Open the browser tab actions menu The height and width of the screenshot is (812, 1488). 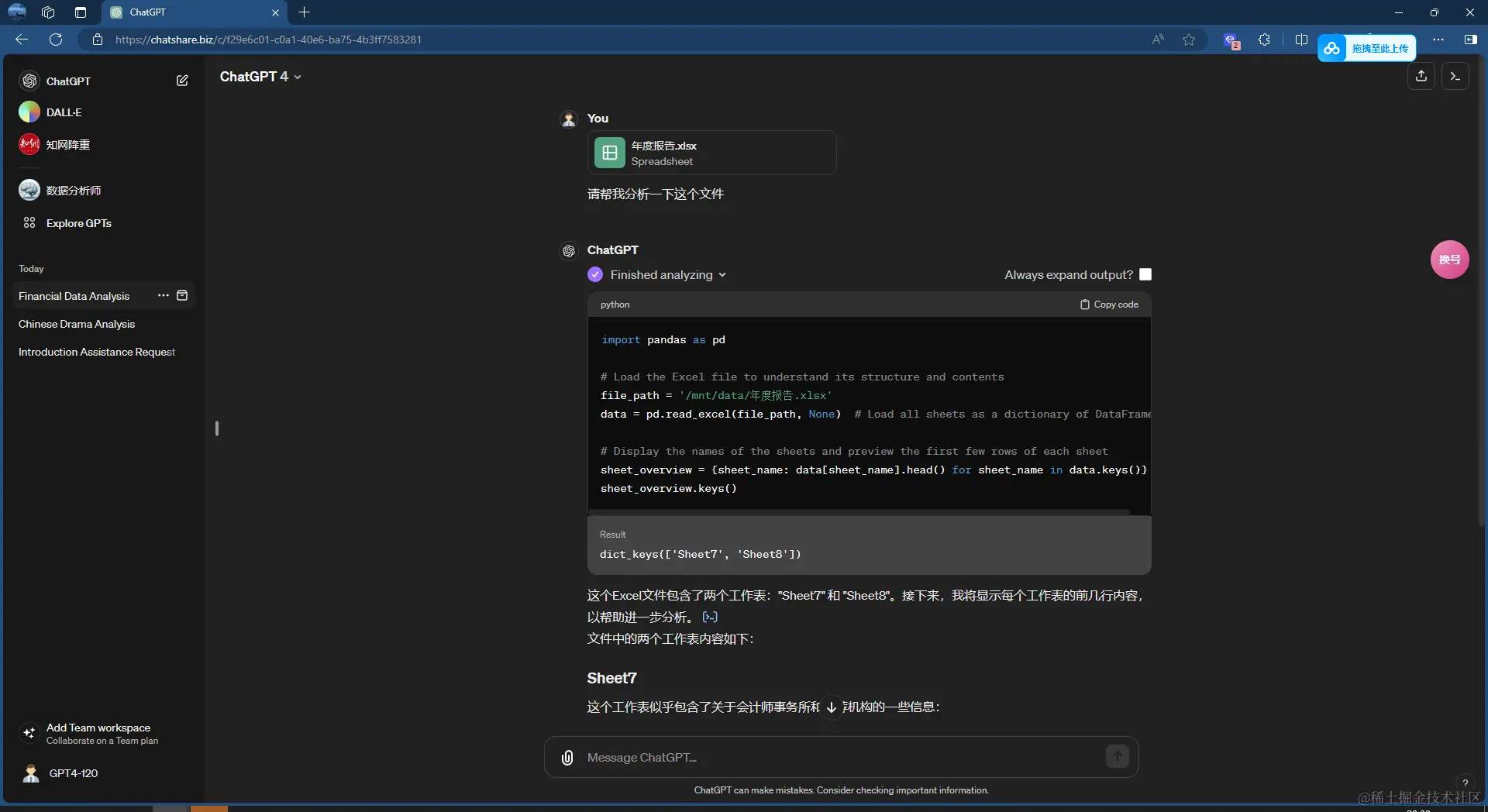81,12
